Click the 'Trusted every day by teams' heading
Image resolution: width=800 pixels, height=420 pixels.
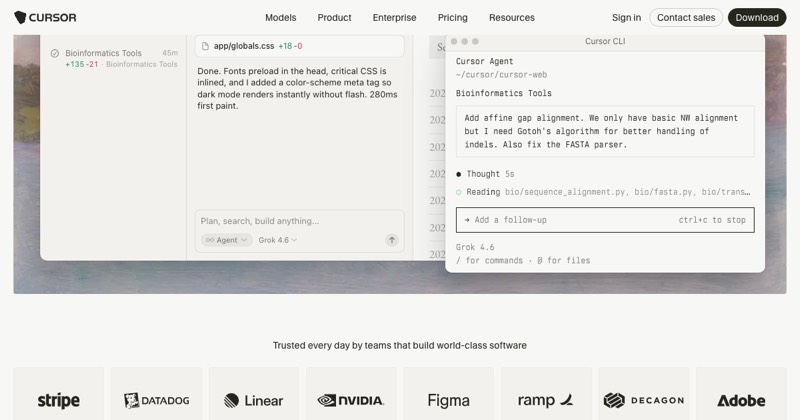[x=399, y=345]
